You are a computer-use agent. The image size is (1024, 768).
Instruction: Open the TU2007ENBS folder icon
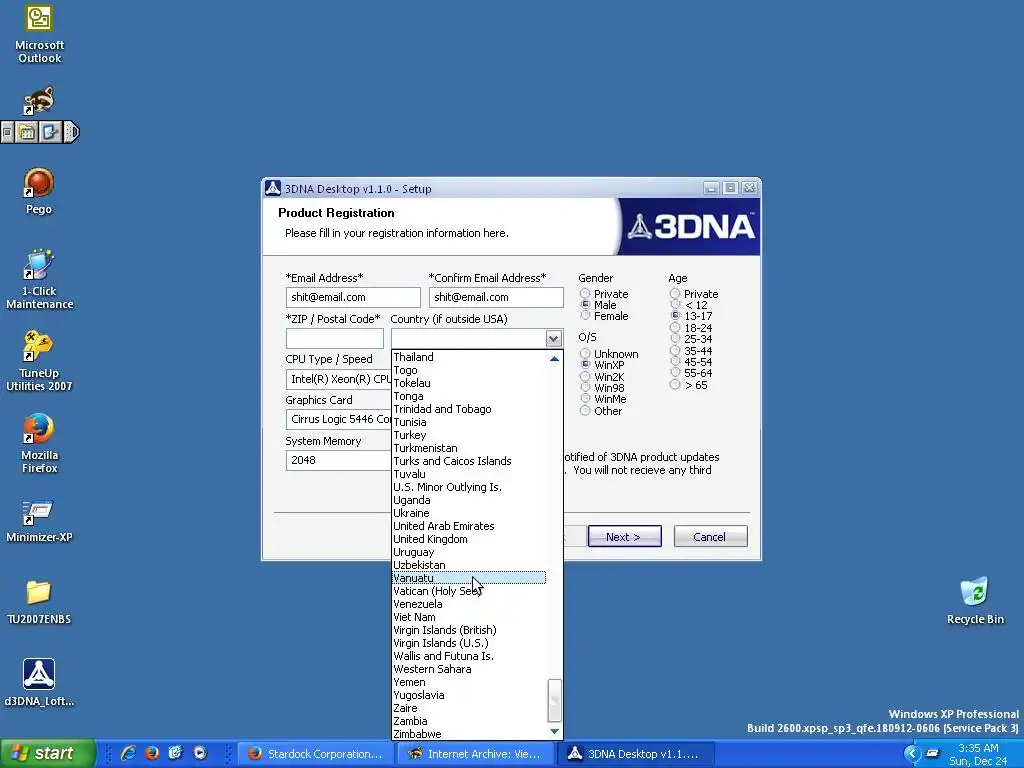39,602
